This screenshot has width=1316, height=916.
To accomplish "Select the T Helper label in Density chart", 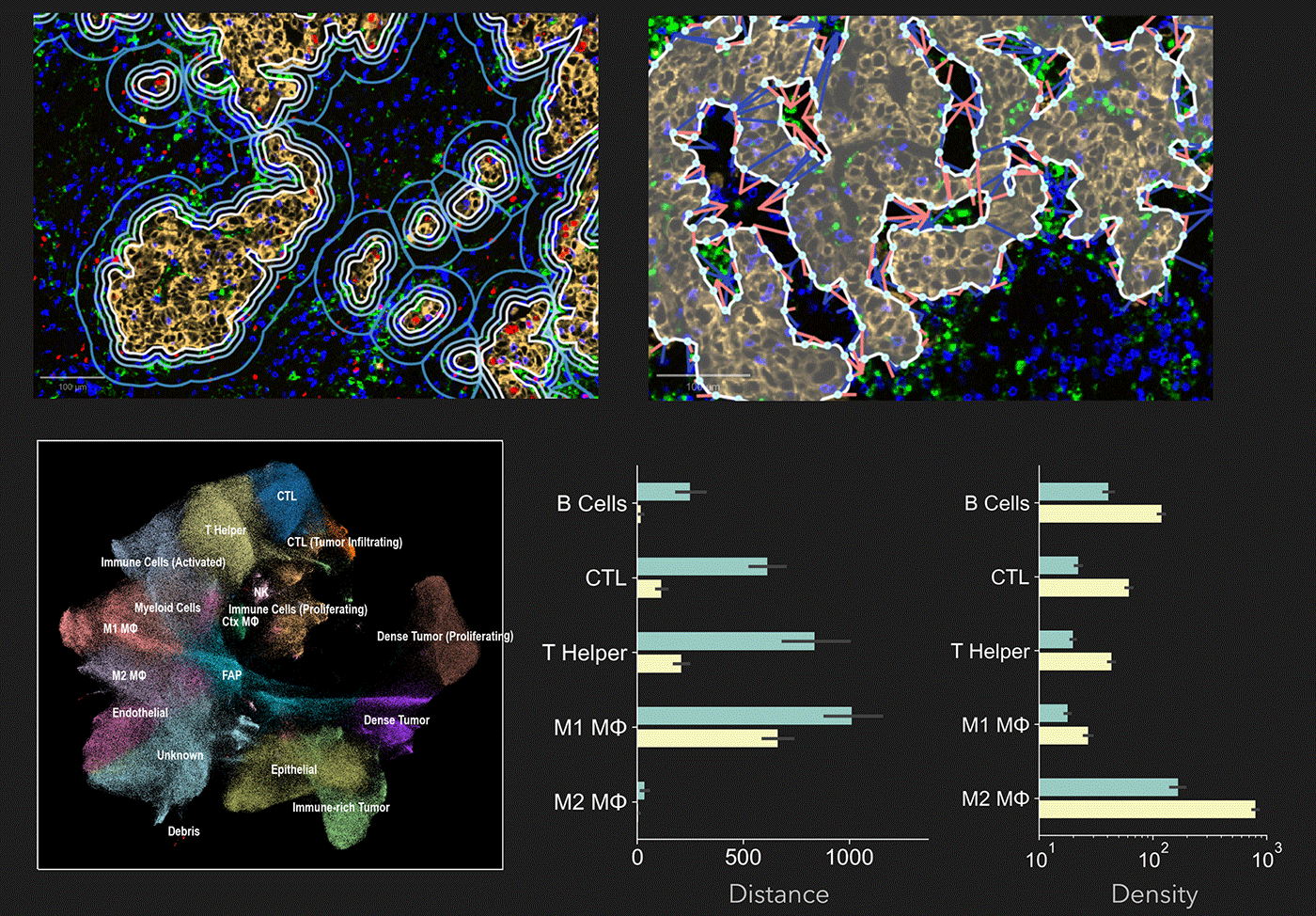I will (x=991, y=651).
